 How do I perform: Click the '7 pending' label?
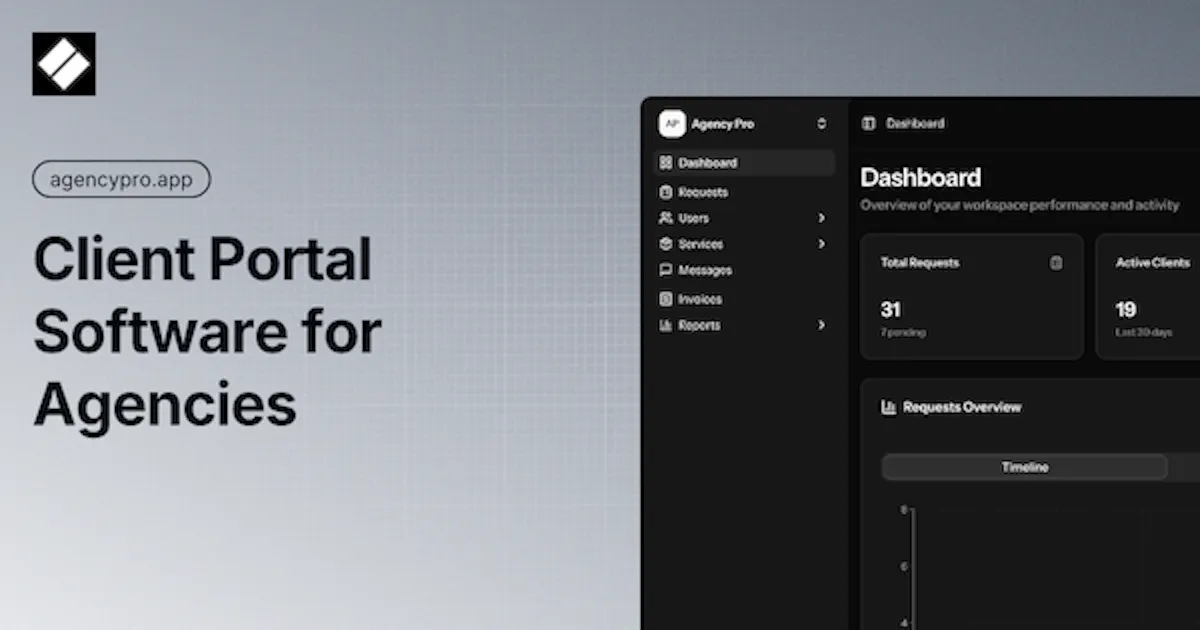pyautogui.click(x=903, y=332)
